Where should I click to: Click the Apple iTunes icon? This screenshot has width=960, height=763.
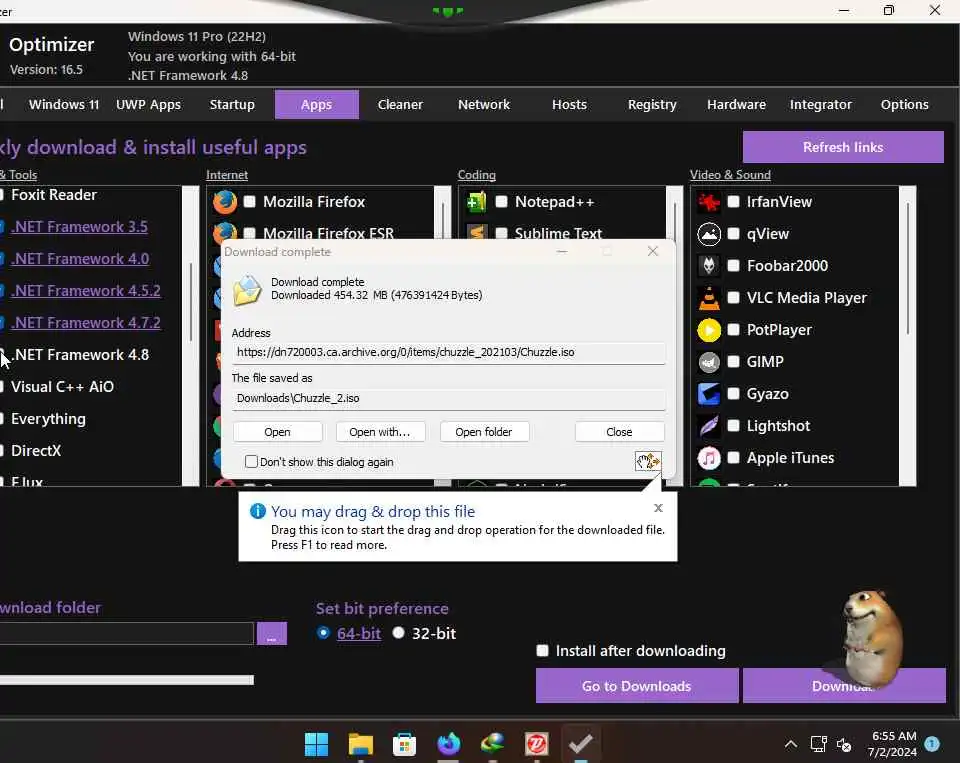tap(709, 457)
